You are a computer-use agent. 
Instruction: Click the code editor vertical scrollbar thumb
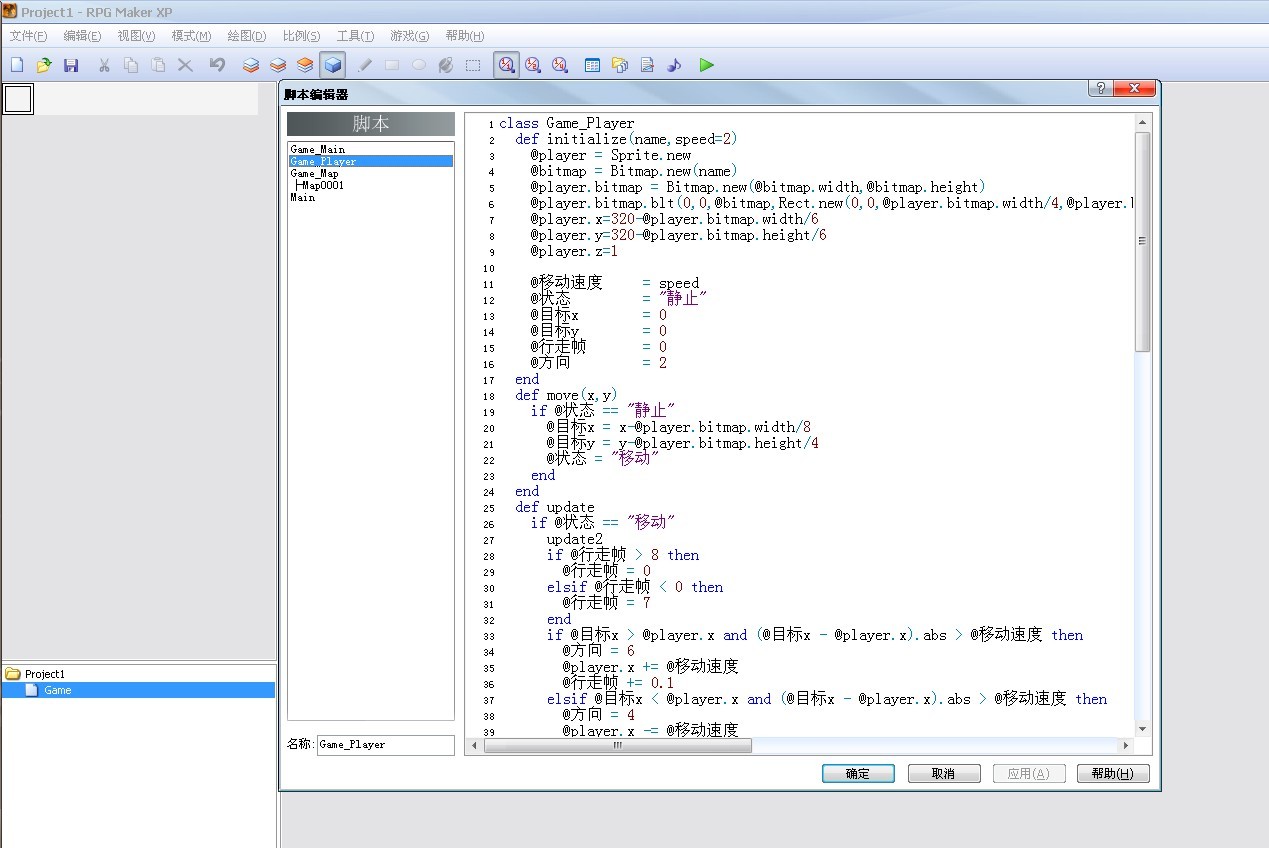pos(1143,241)
